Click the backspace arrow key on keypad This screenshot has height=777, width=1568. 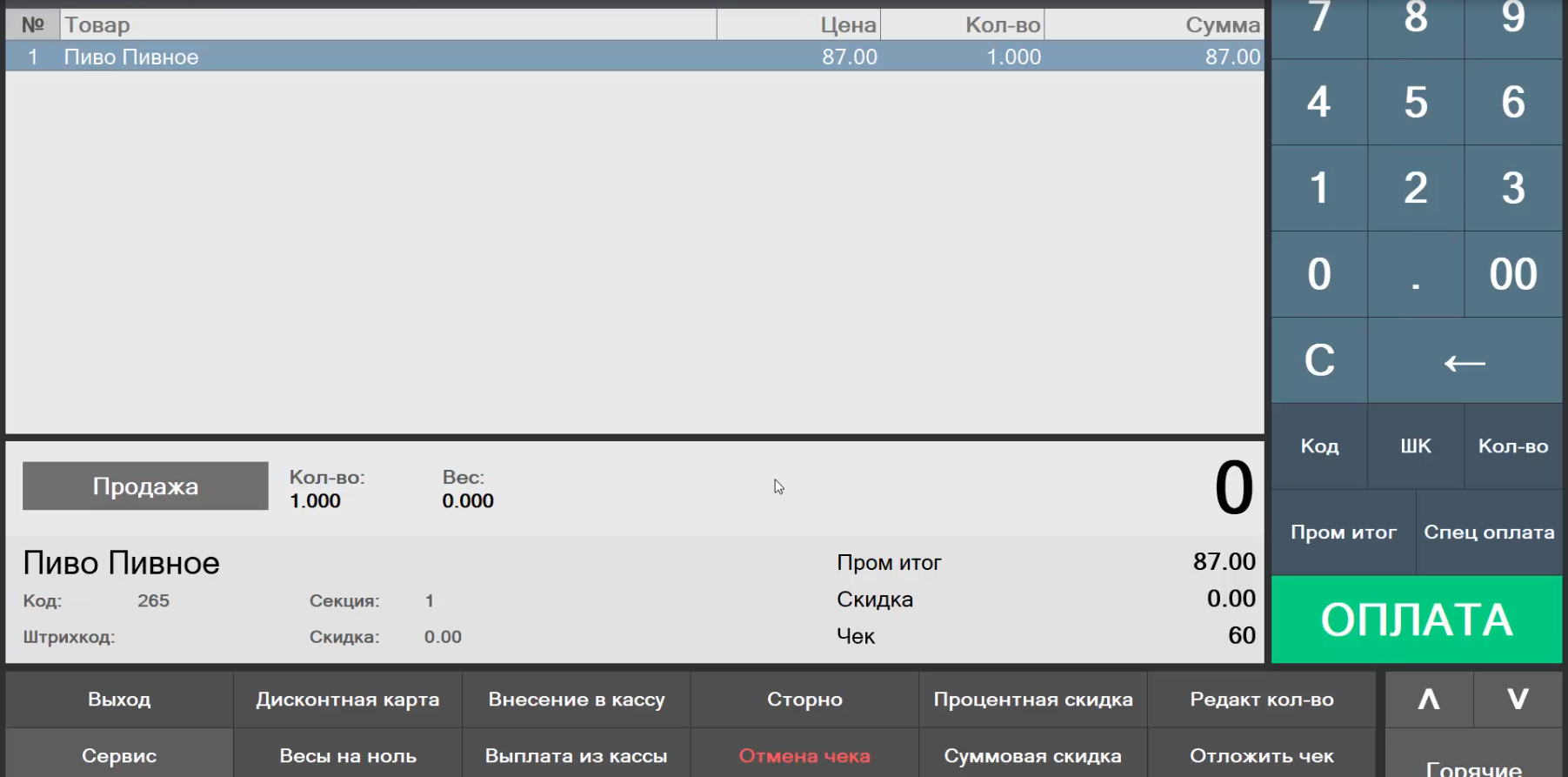coord(1465,361)
